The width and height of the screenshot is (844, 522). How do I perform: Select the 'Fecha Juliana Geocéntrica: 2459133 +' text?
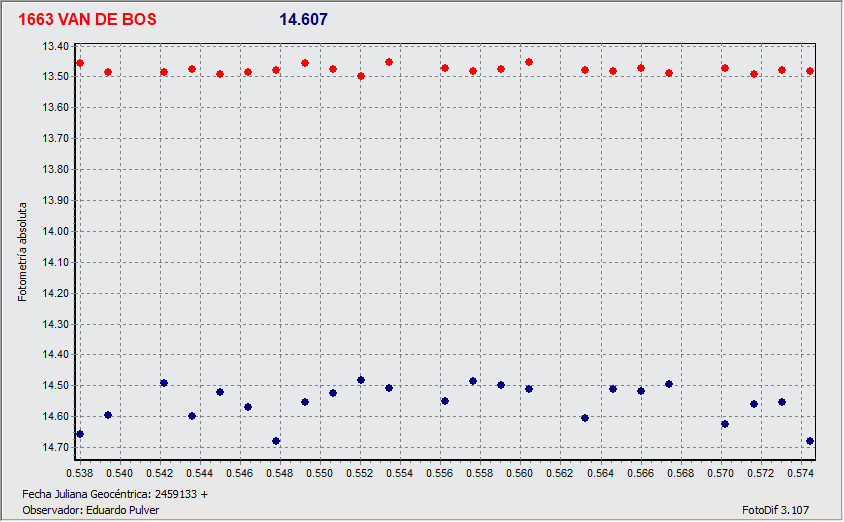click(115, 494)
